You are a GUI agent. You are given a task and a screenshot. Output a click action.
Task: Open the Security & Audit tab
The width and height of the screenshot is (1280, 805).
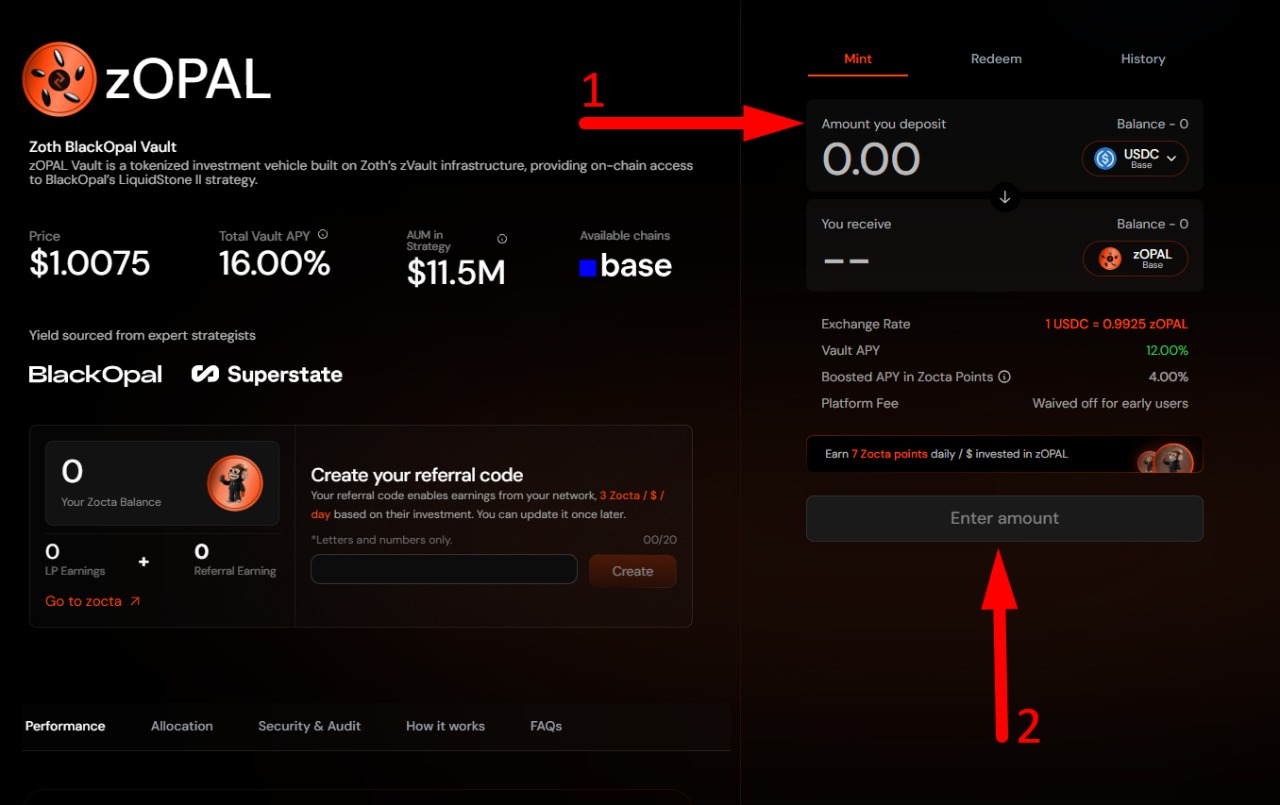pyautogui.click(x=309, y=726)
